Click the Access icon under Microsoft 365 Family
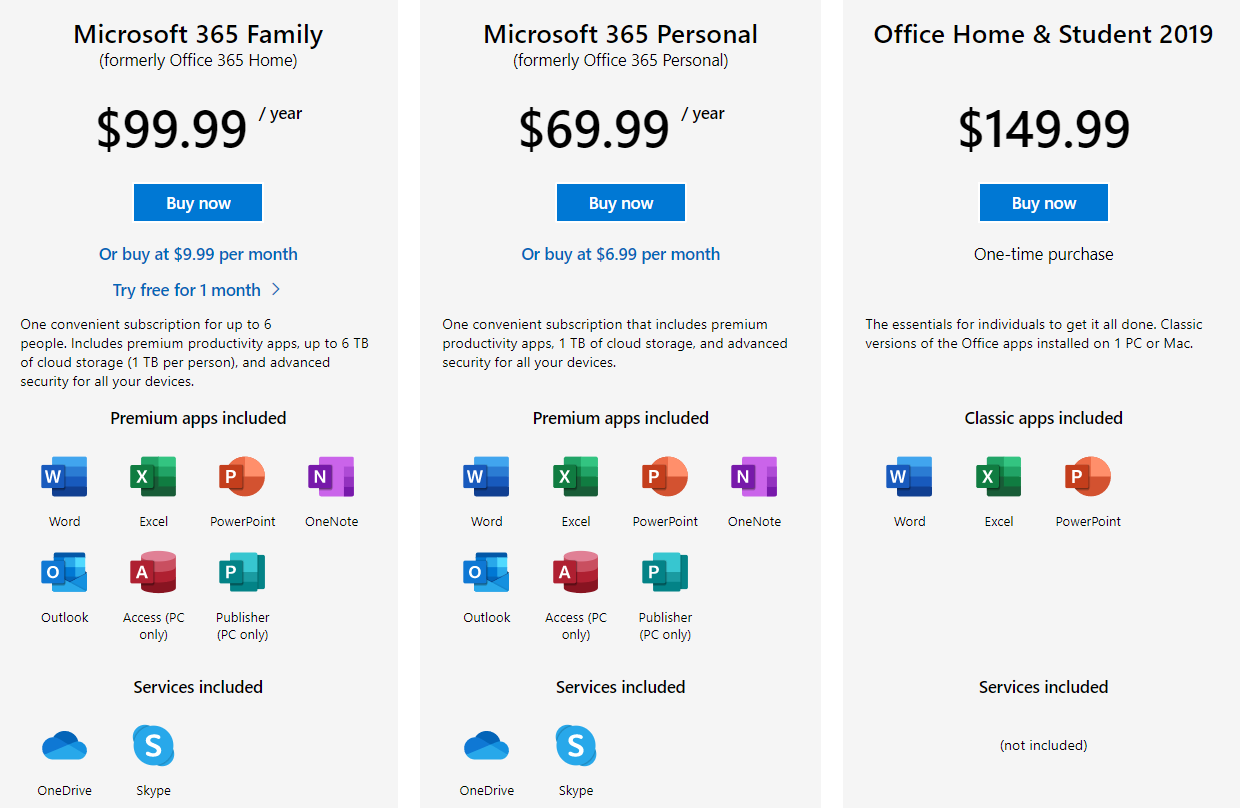 click(153, 572)
